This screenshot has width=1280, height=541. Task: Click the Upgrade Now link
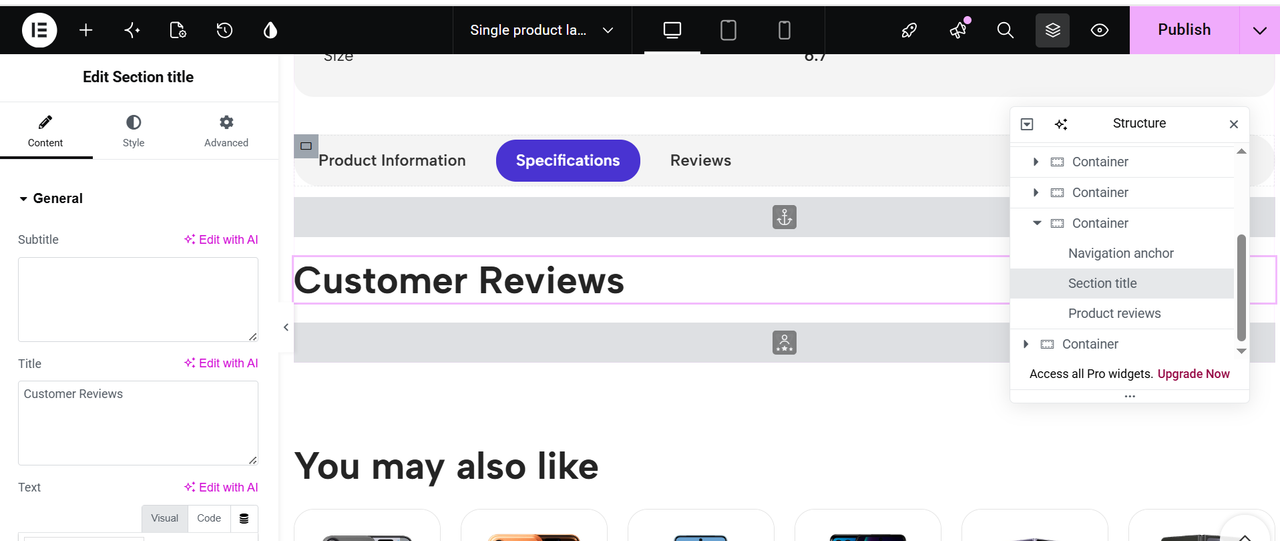pos(1193,374)
